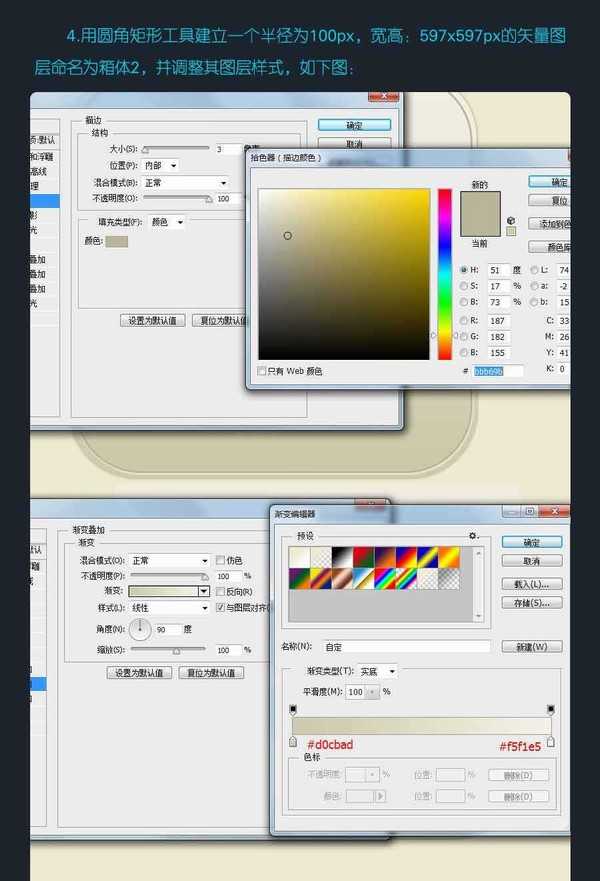Click the out-of-gamut warning cube icon
The height and width of the screenshot is (881, 600).
coord(511,220)
